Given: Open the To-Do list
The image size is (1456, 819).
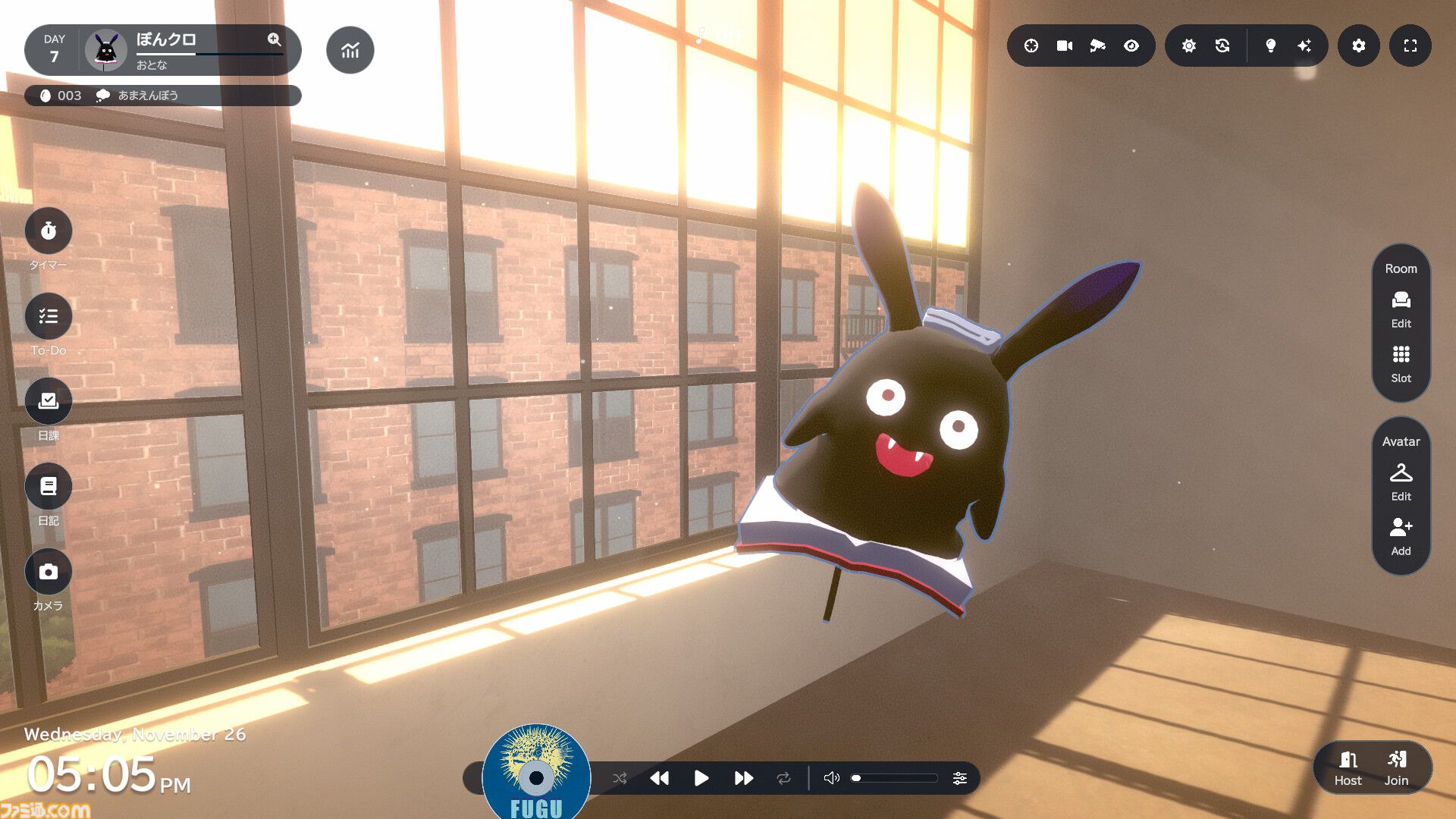Looking at the screenshot, I should pyautogui.click(x=49, y=315).
